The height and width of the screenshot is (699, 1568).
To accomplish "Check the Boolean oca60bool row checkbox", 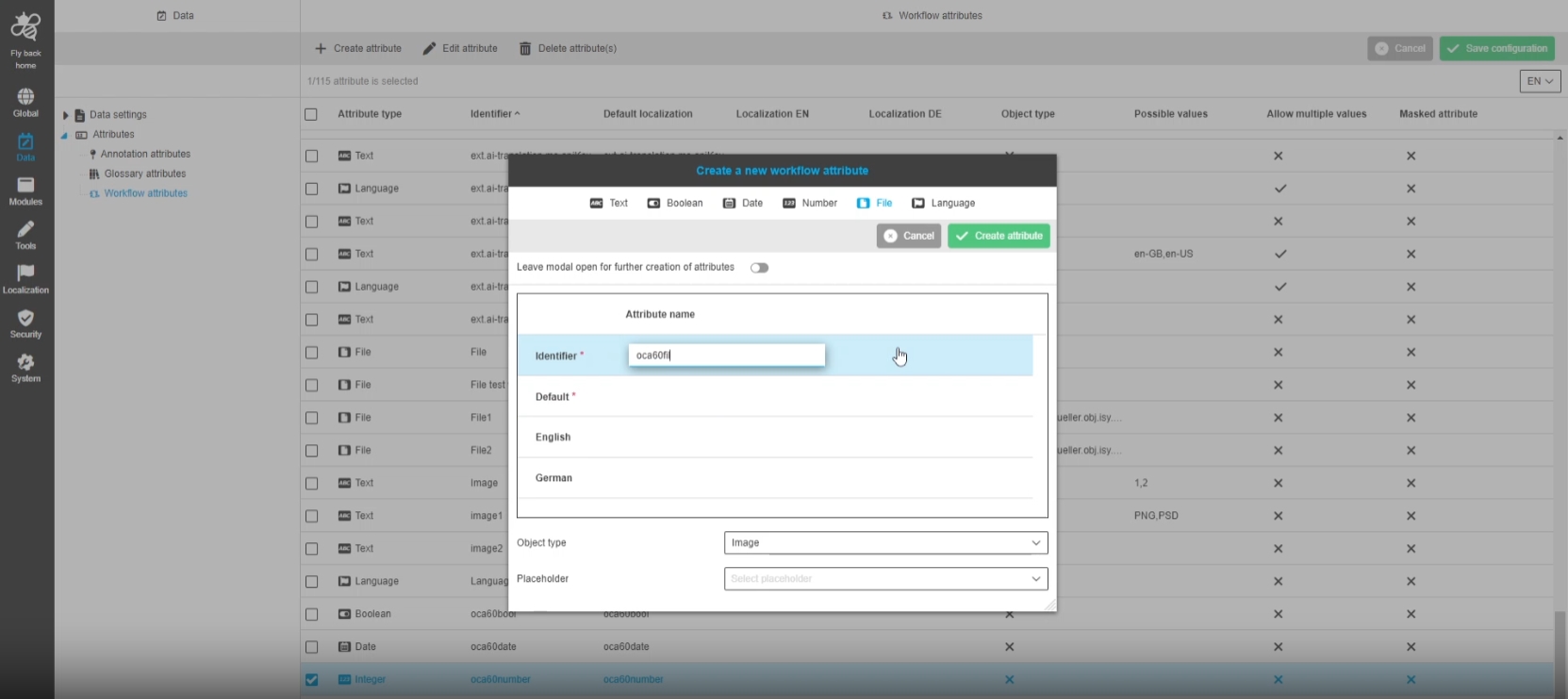I will tap(312, 614).
